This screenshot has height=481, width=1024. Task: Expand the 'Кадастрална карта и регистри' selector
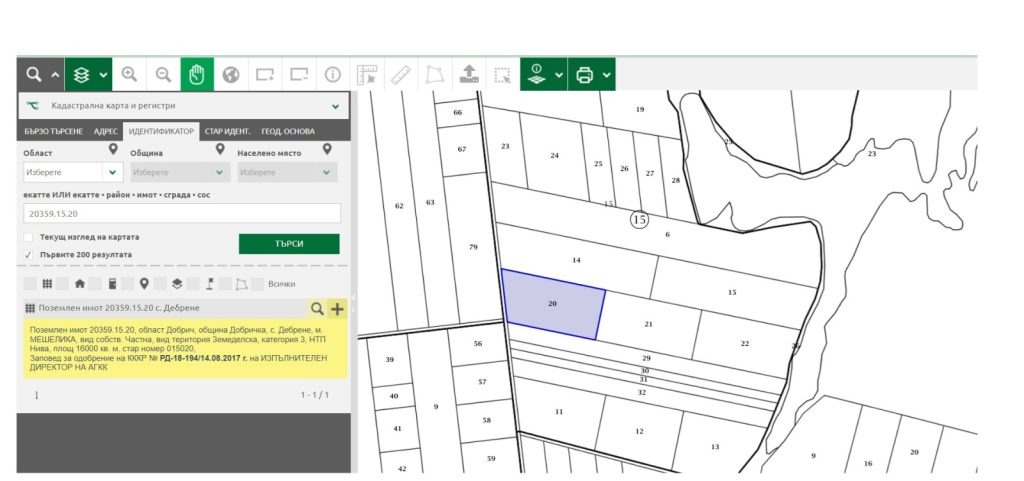click(335, 106)
